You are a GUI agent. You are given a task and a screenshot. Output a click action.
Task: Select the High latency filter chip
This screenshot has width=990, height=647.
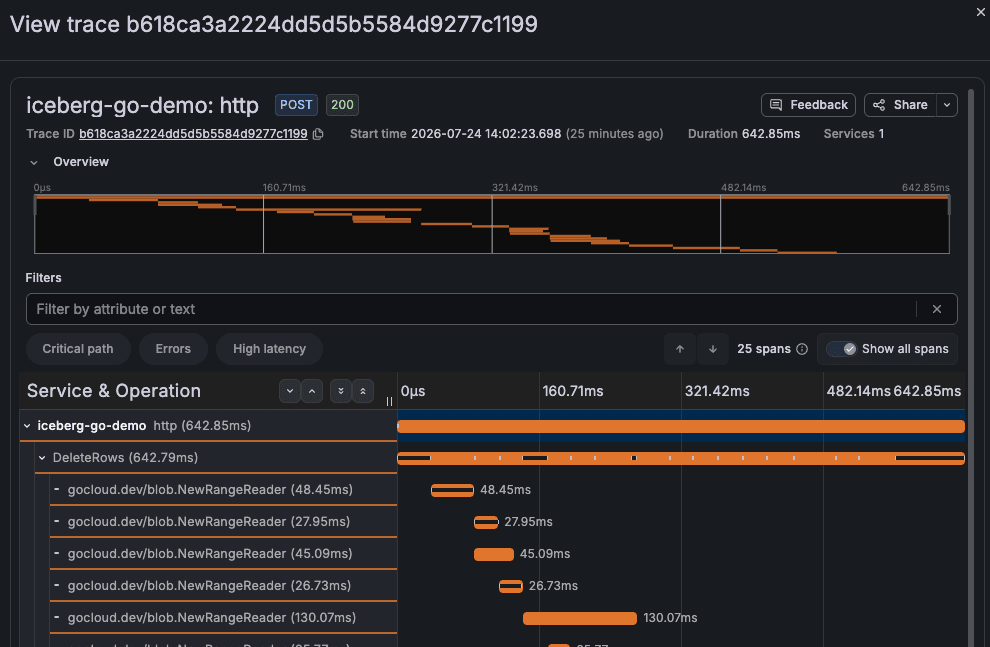(x=269, y=349)
